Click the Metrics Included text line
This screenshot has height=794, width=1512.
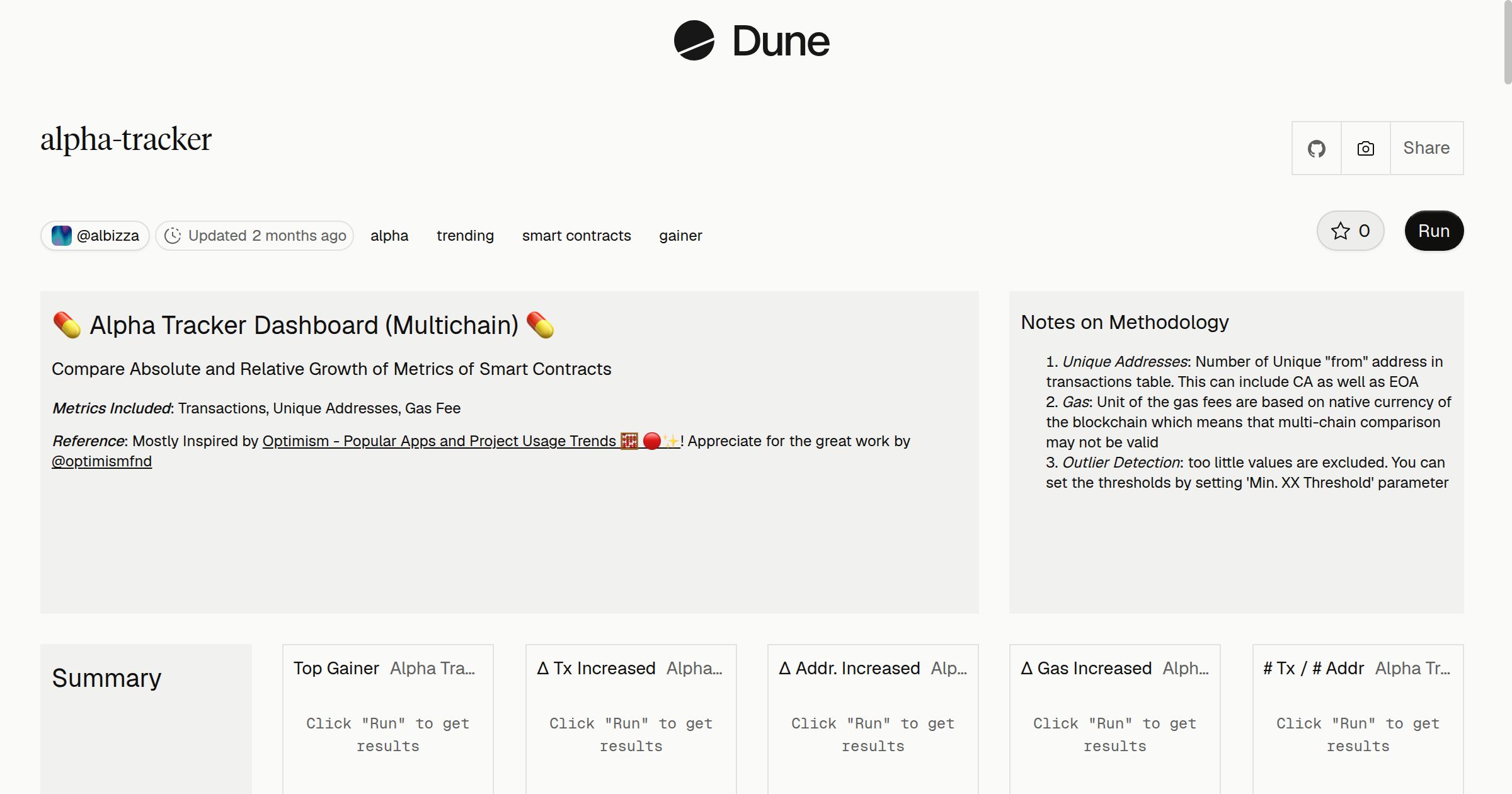(x=256, y=408)
